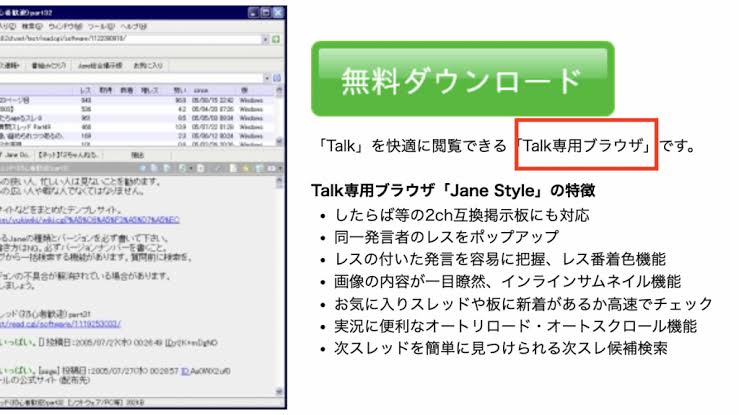Viewport: 739px width, 415px height.
Task: Select the Jane Do.. thread tab
Action: coord(16,155)
